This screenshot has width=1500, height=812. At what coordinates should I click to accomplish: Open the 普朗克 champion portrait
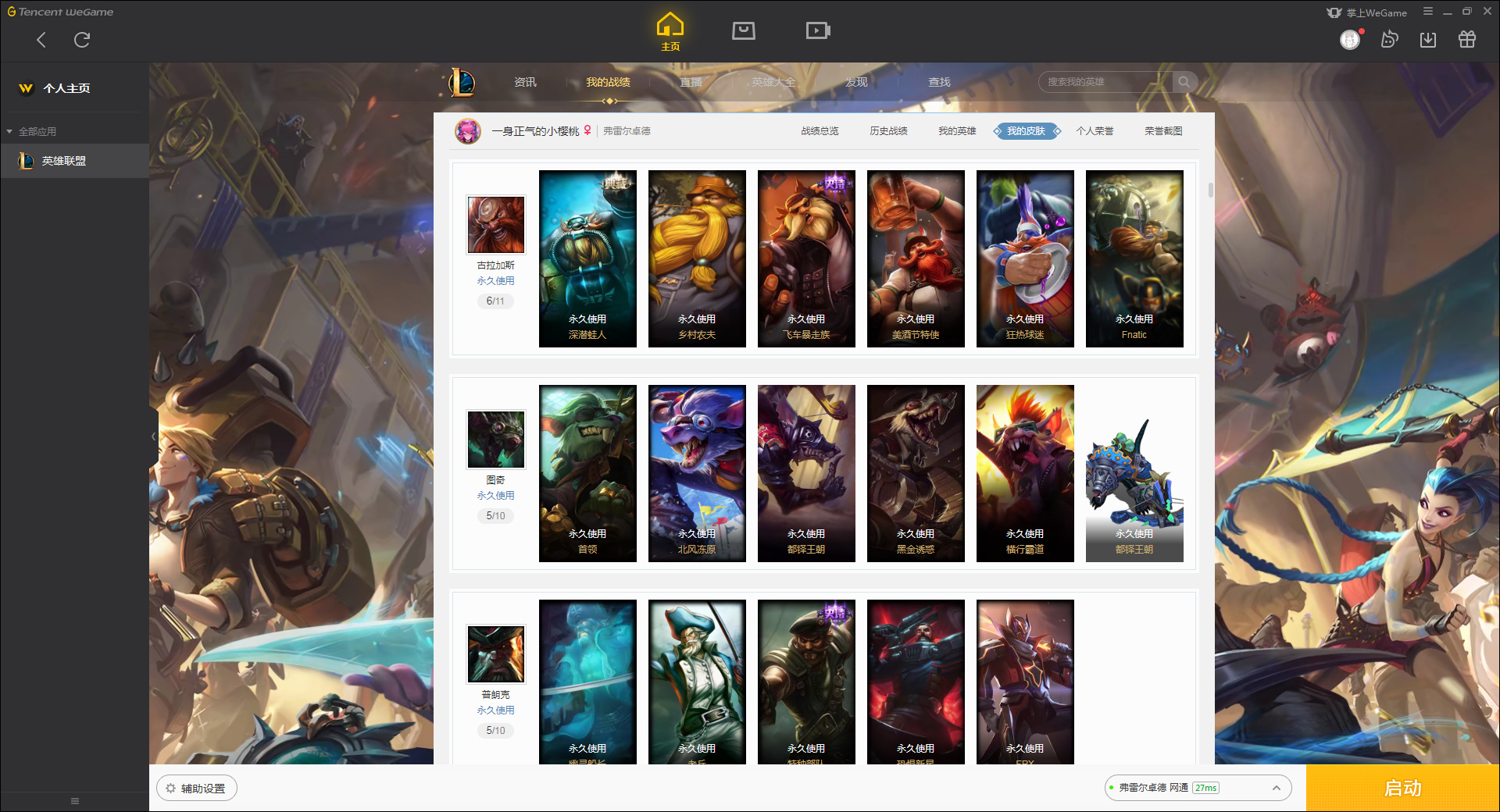tap(496, 654)
